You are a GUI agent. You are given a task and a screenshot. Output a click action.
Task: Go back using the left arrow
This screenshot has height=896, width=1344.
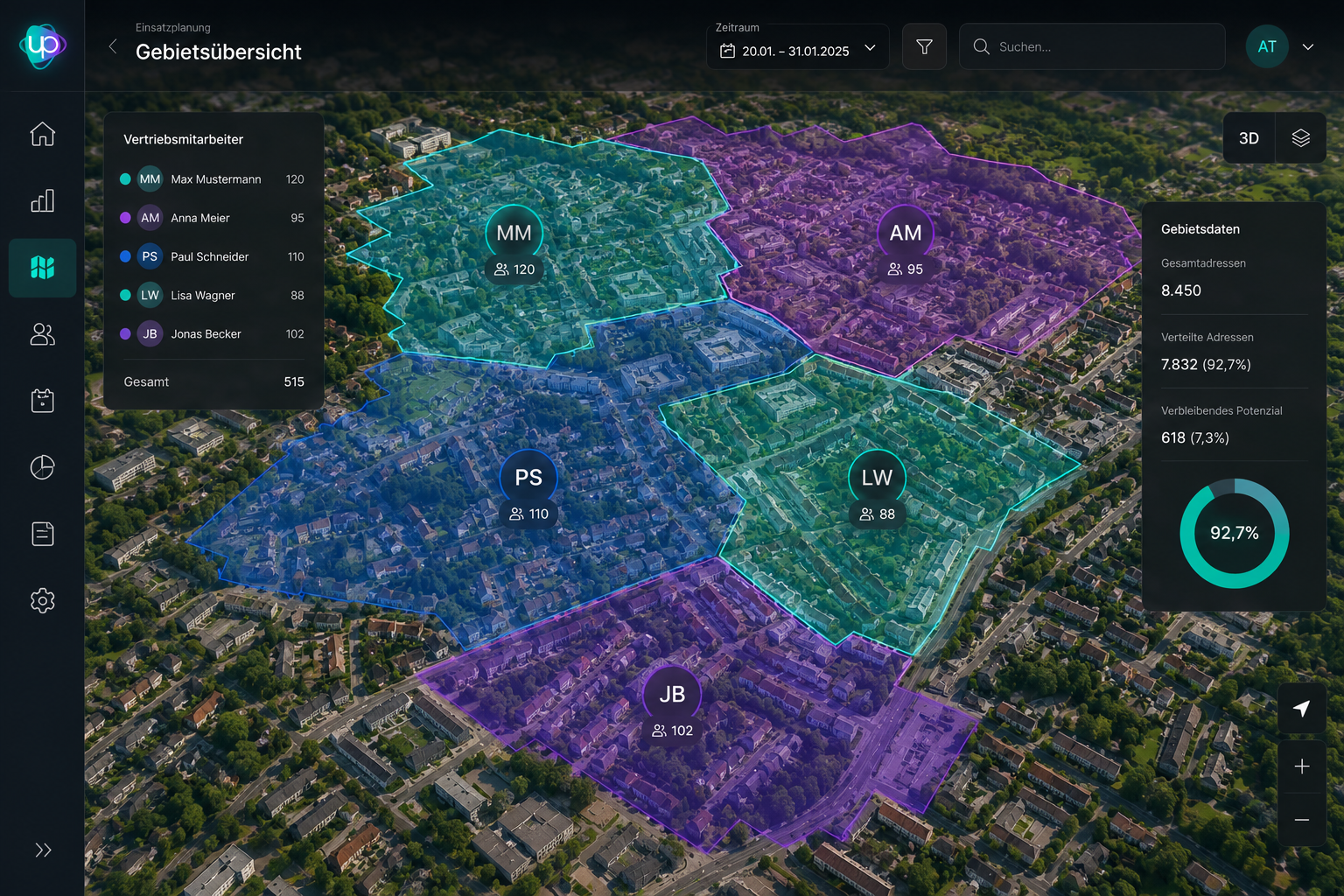(113, 46)
